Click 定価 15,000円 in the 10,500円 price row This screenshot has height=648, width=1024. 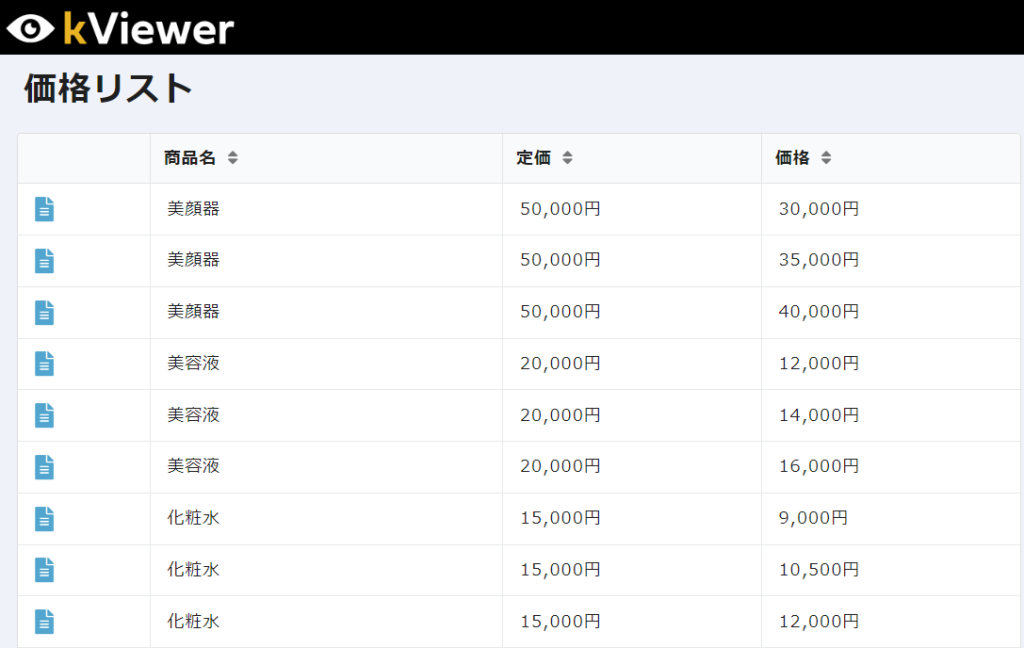pyautogui.click(x=560, y=570)
